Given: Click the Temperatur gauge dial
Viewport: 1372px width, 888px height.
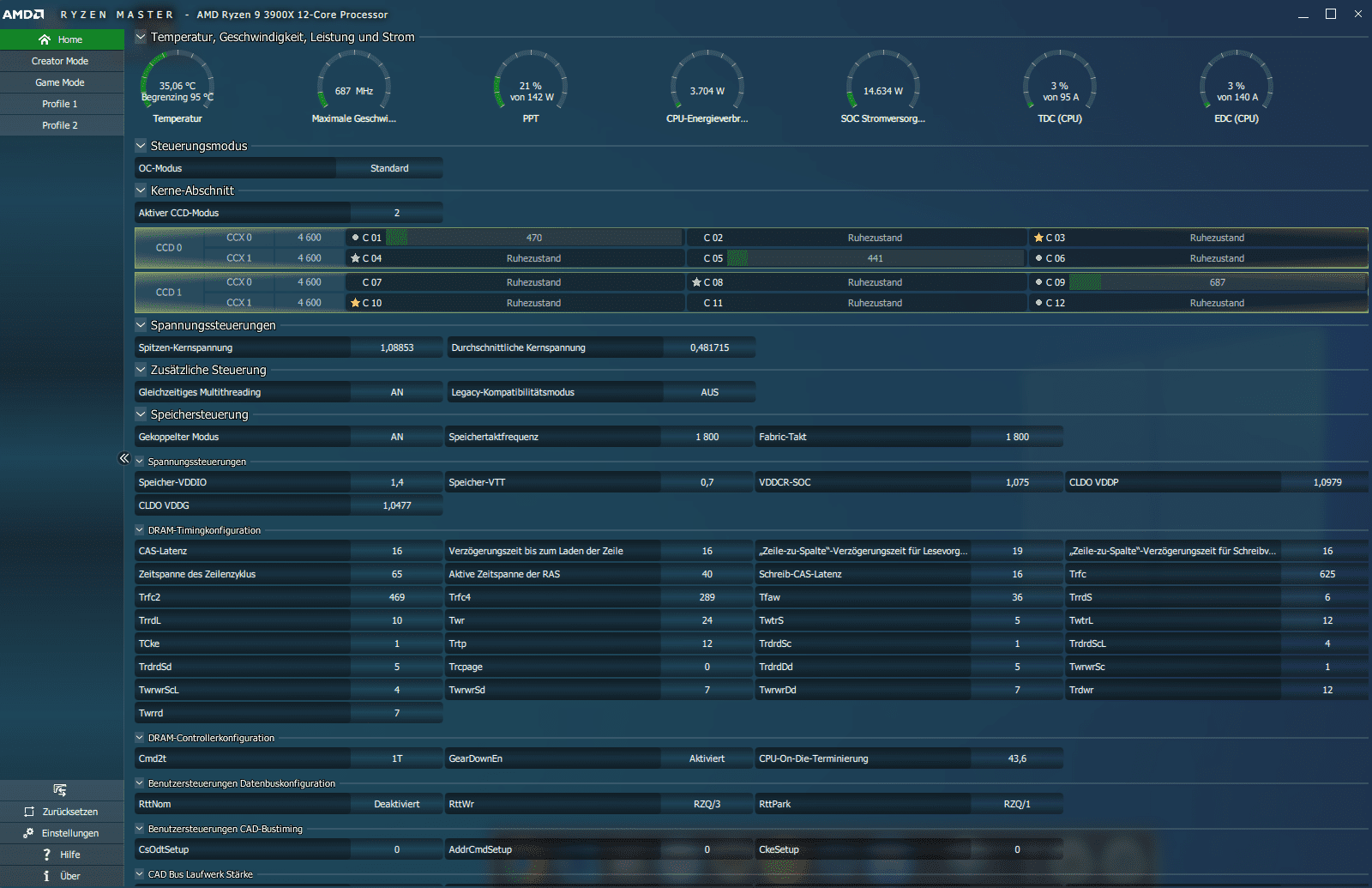Looking at the screenshot, I should coord(178,80).
